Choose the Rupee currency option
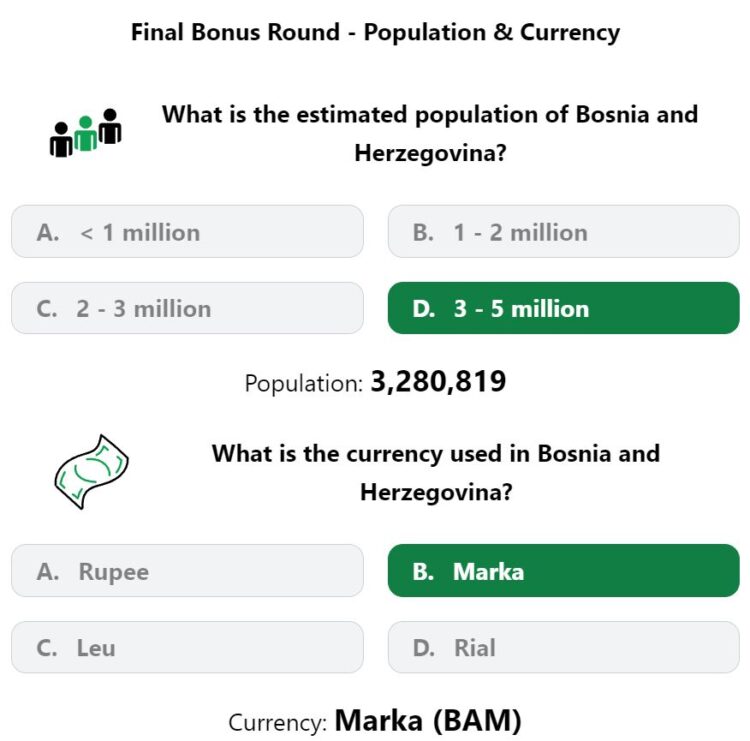The height and width of the screenshot is (741, 750). (x=187, y=570)
